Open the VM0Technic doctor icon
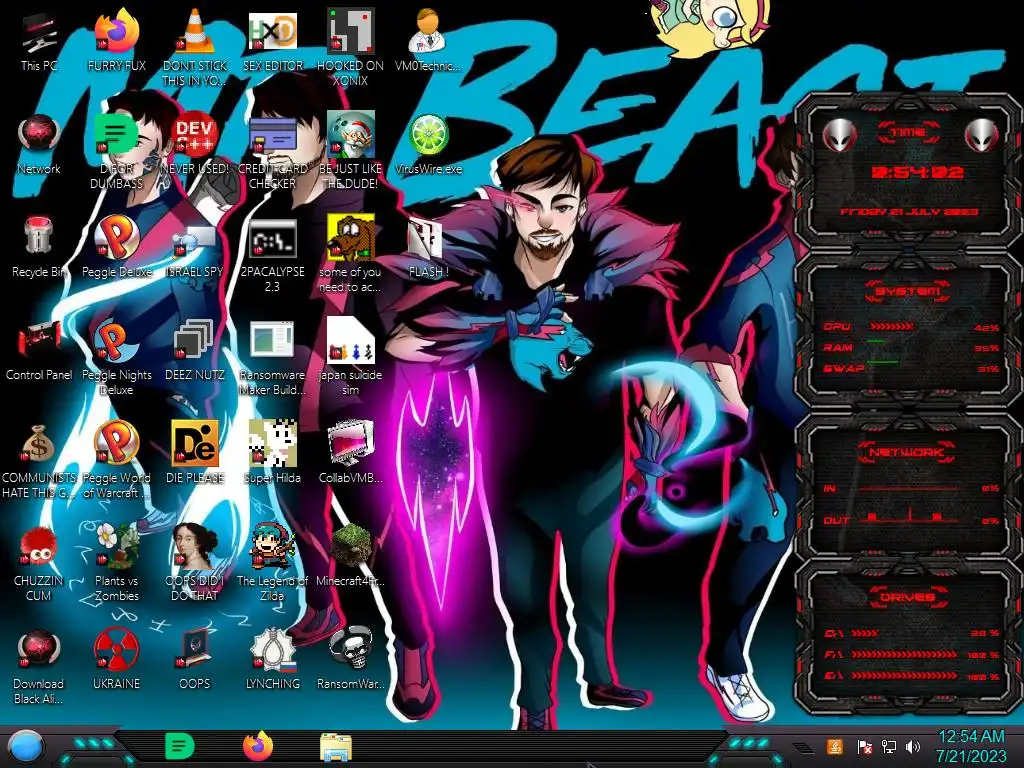 click(x=427, y=33)
